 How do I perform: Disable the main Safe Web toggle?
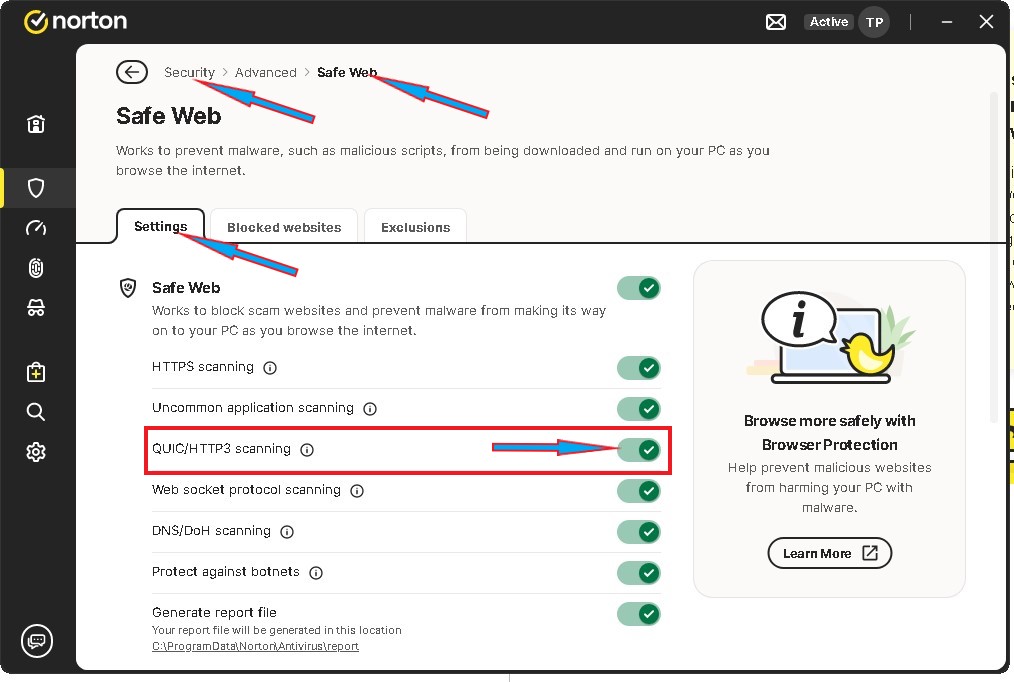point(639,288)
